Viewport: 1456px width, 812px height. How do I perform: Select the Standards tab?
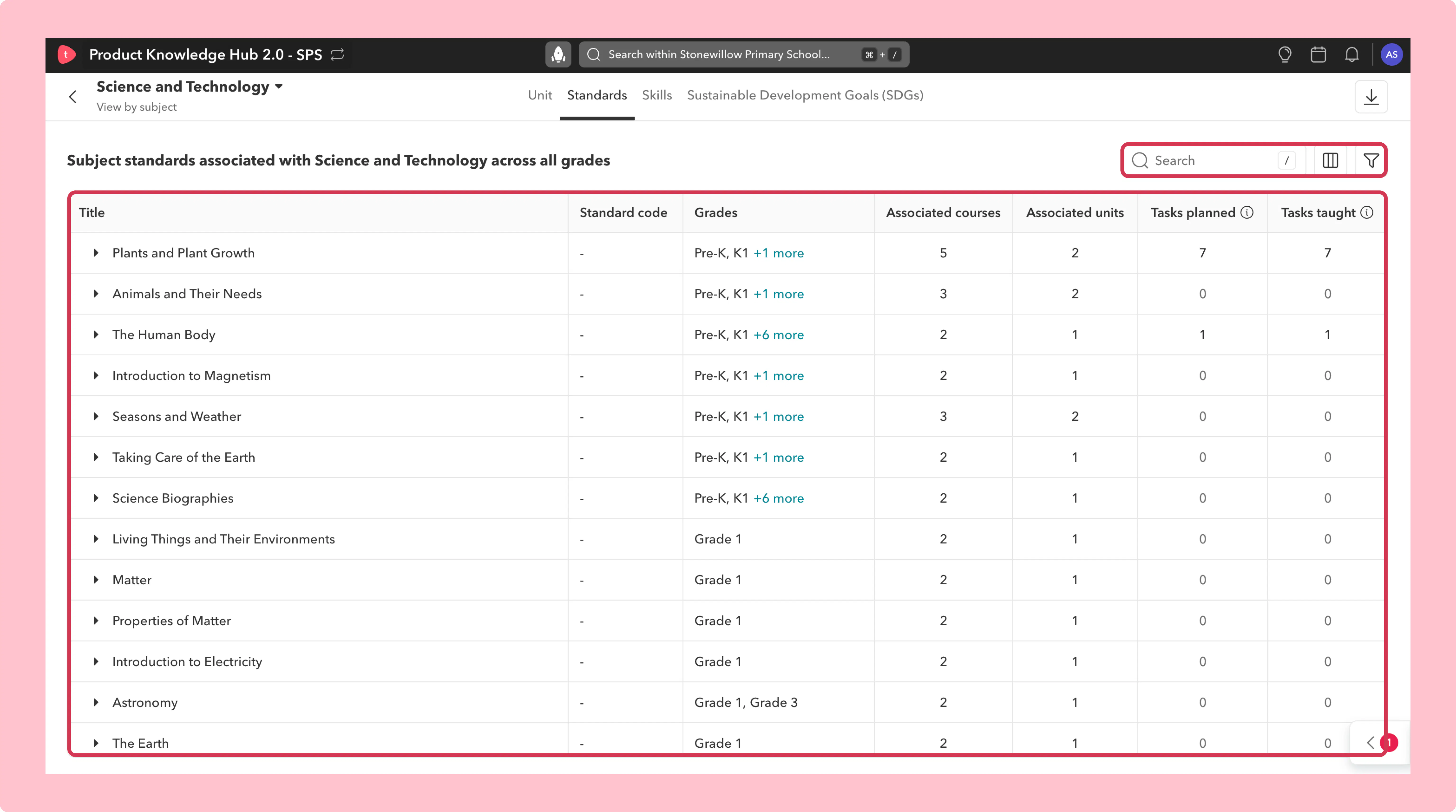point(597,95)
